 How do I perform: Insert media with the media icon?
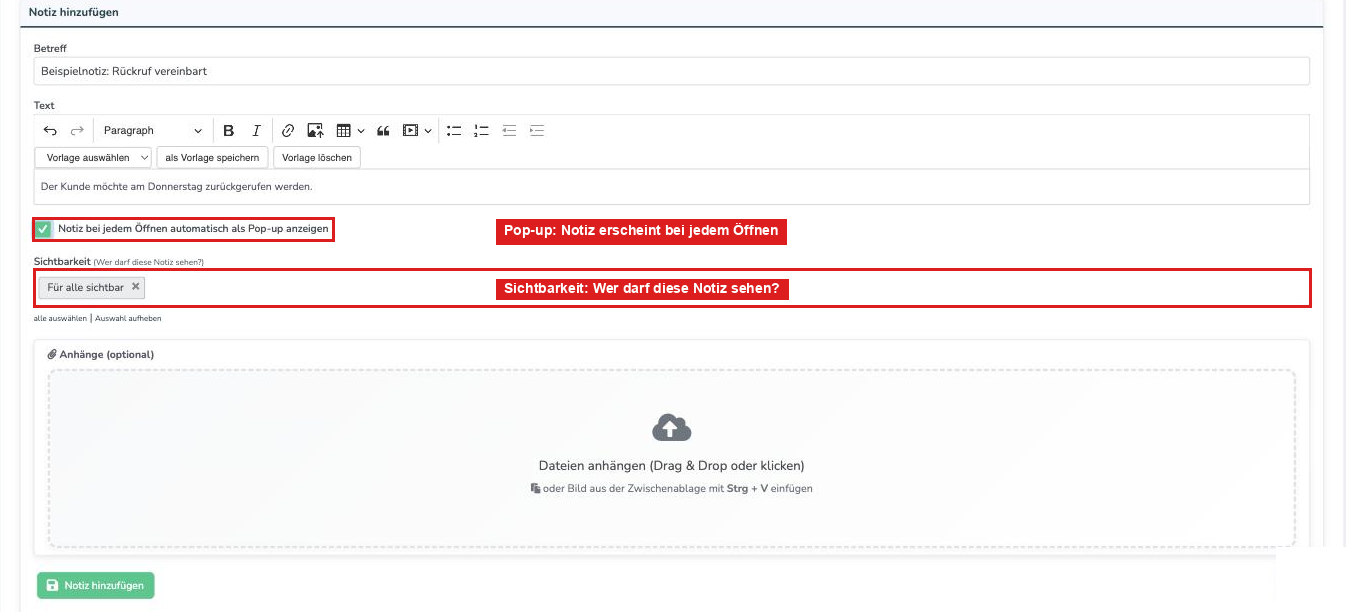pos(411,131)
